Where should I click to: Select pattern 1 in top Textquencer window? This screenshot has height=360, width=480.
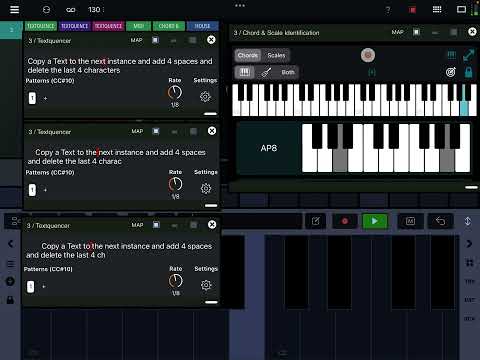(32, 98)
